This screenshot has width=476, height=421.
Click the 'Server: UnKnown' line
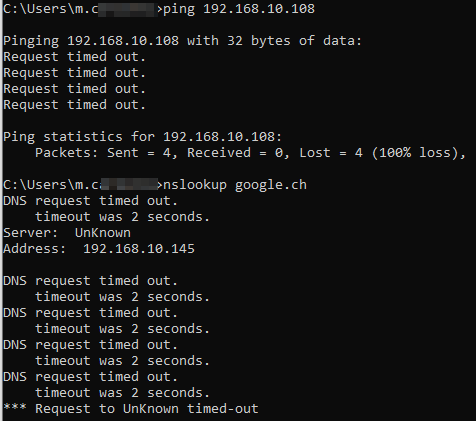[x=67, y=233]
